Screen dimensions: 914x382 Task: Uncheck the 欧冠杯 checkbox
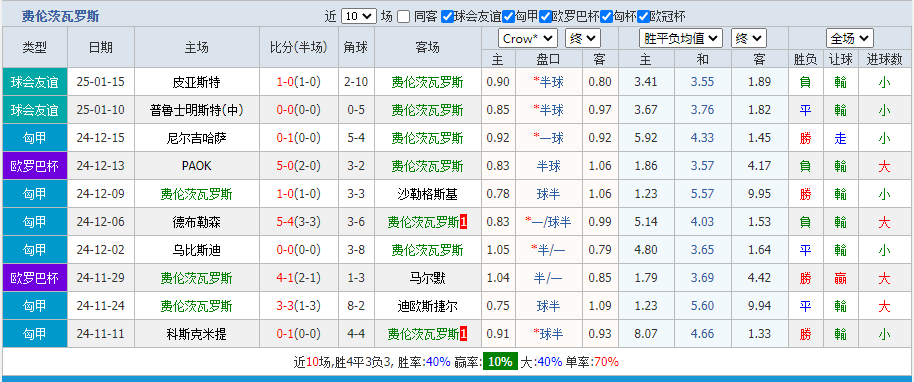(x=643, y=17)
